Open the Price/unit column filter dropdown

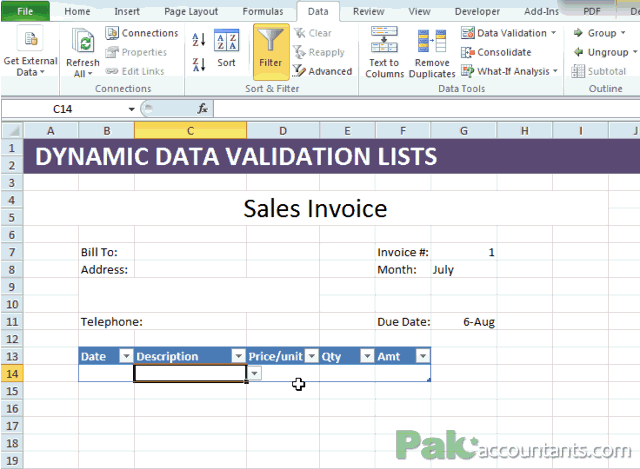coord(312,356)
